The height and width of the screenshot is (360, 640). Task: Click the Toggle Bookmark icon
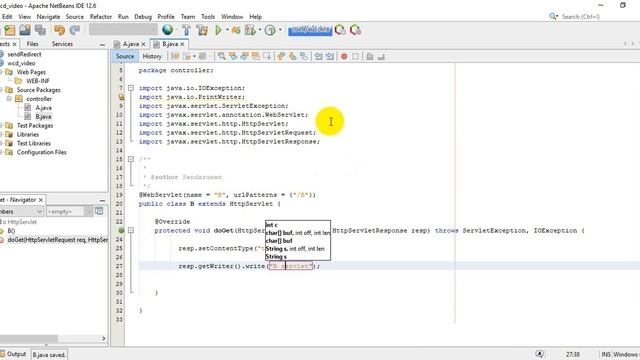coord(304,56)
